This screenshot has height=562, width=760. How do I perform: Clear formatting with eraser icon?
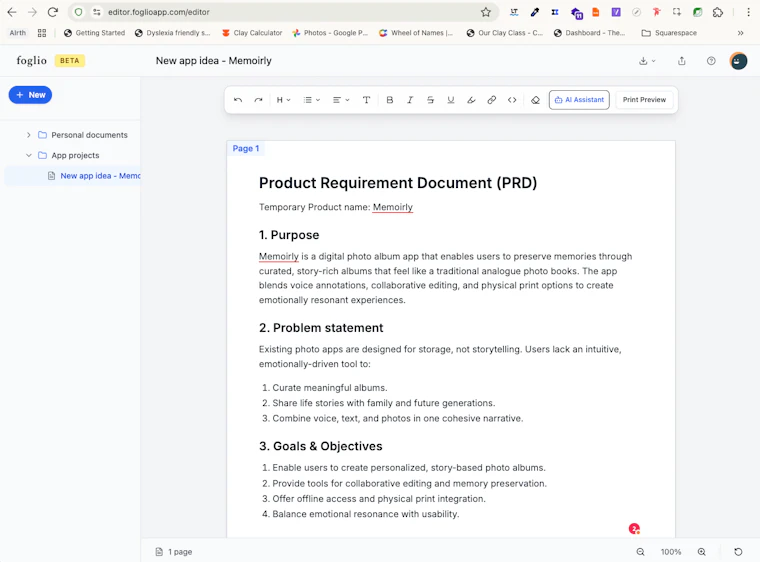tap(535, 100)
